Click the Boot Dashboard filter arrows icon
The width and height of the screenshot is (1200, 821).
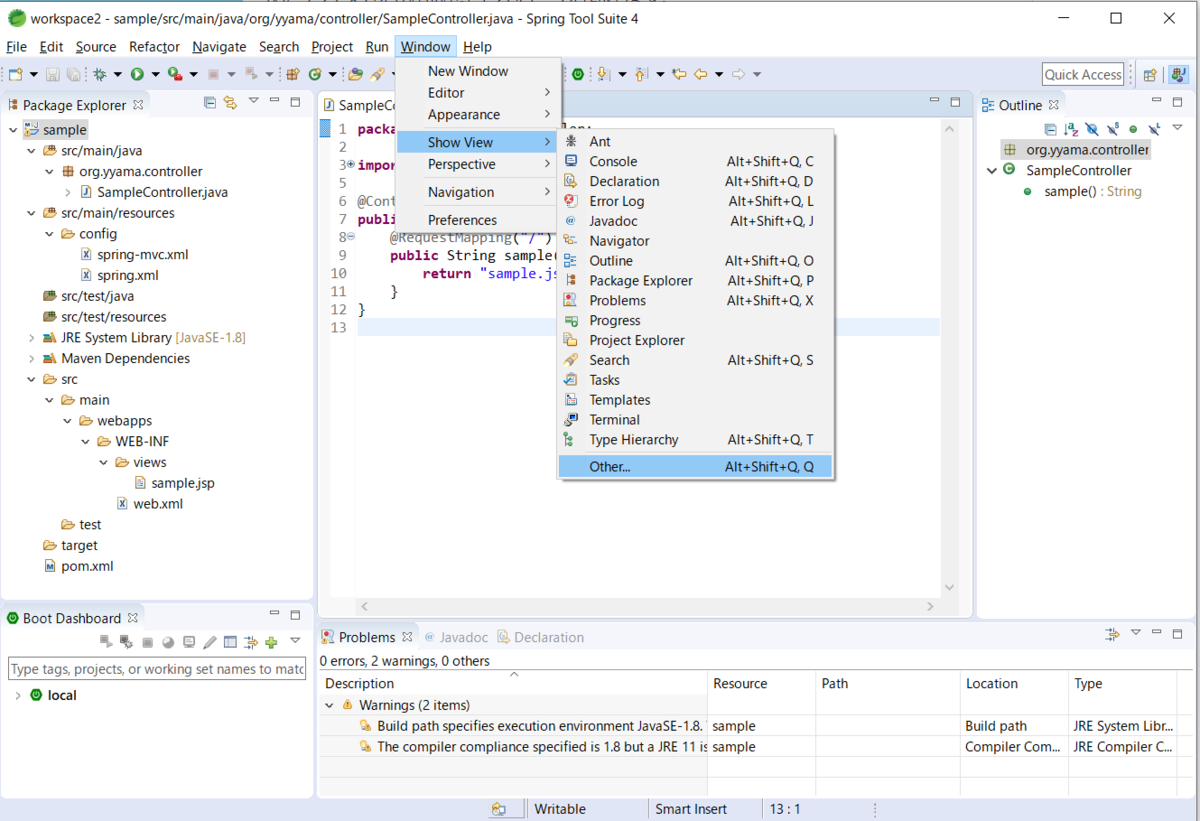tap(250, 642)
